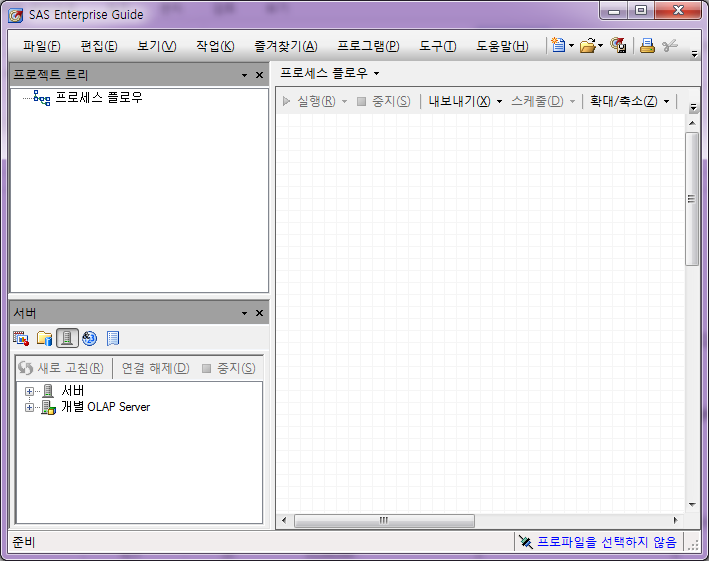
Task: Click the 프로파일을 선택하지 않음 link
Action: (606, 542)
